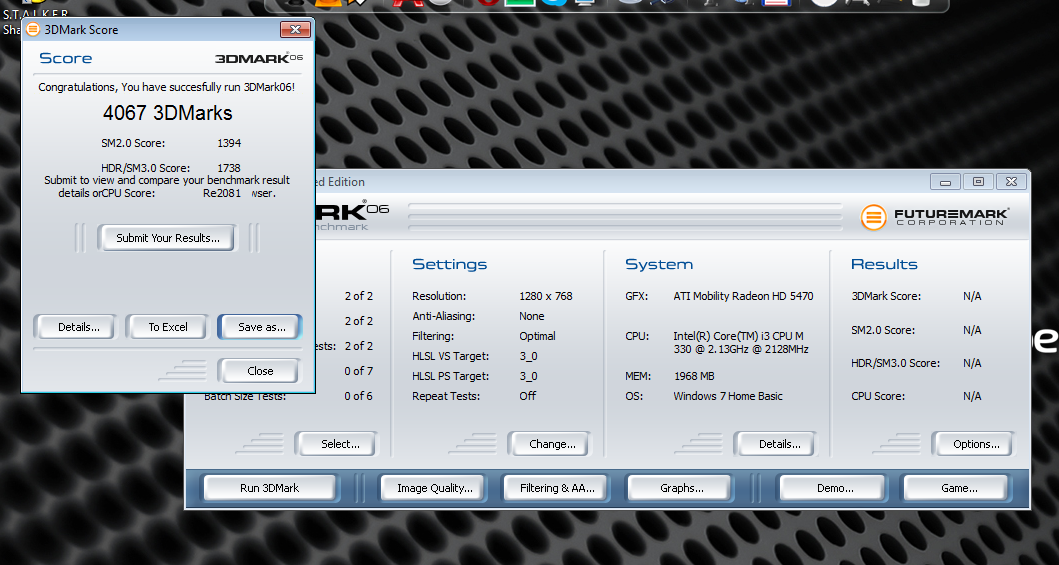Open the Filtering & AA... tool
The height and width of the screenshot is (565, 1059).
pyautogui.click(x=557, y=487)
